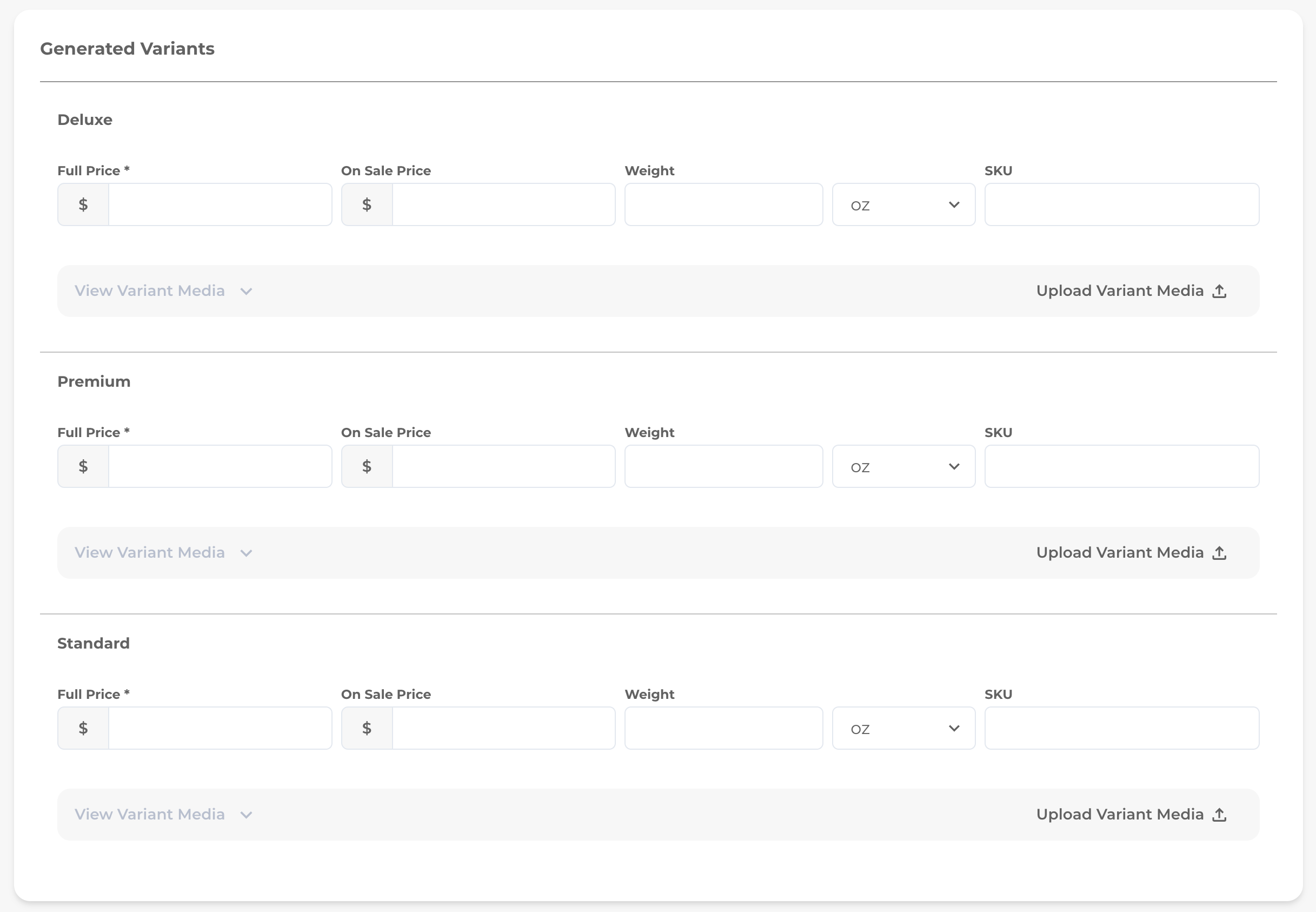This screenshot has height=912, width=1316.
Task: Click the dollar sign on Premium Full Price
Action: point(83,466)
